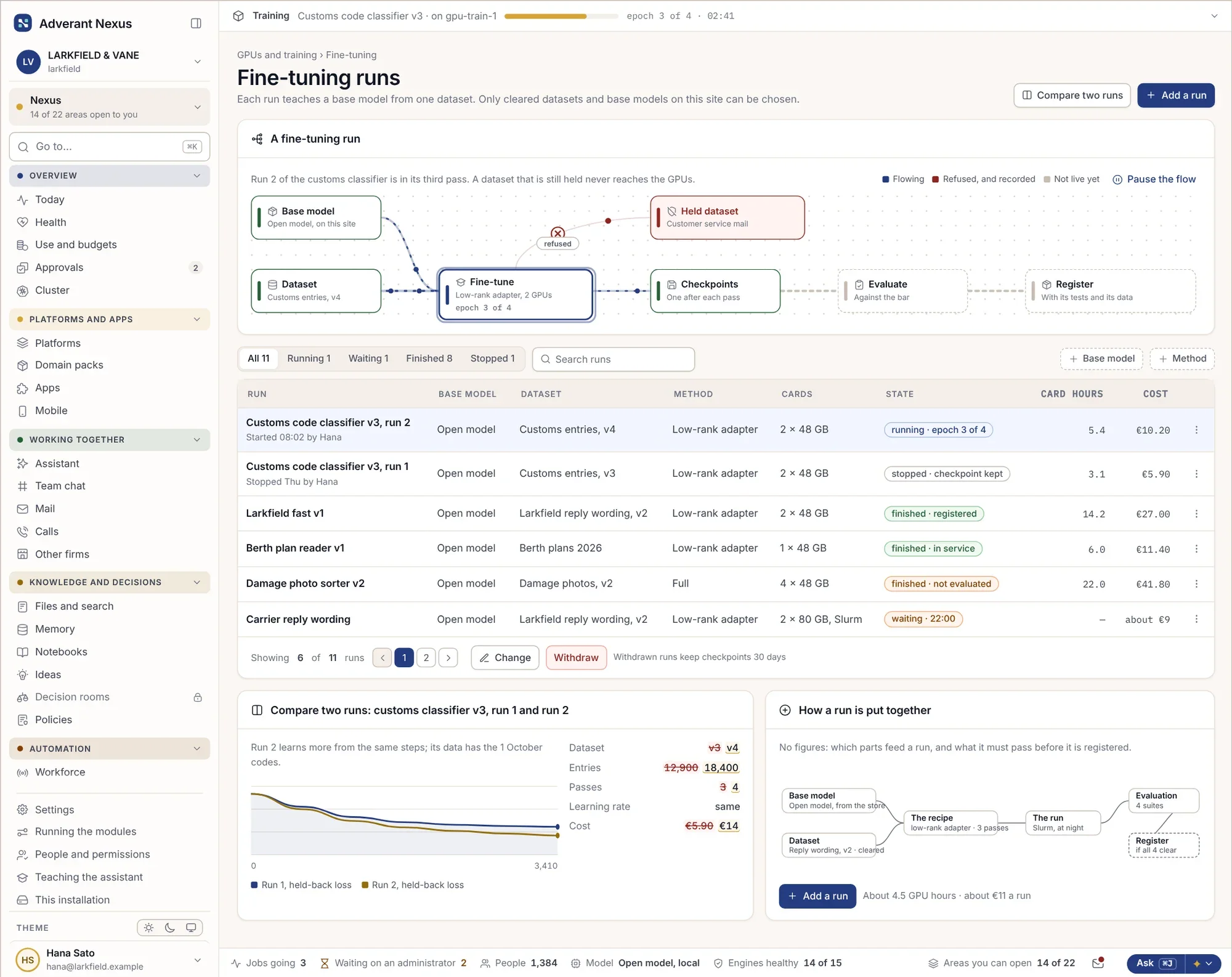Go to the next page of runs

pyautogui.click(x=448, y=658)
